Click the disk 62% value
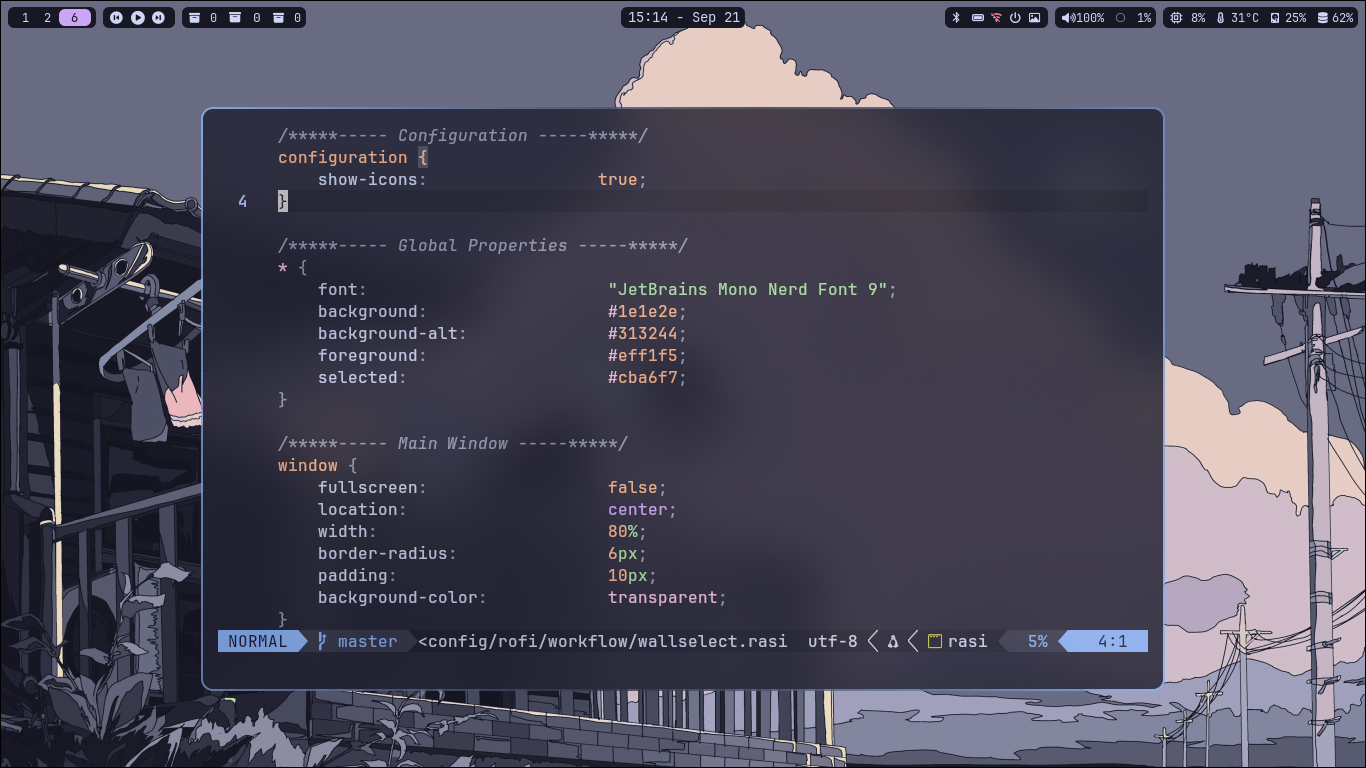1366x768 pixels. pyautogui.click(x=1343, y=18)
